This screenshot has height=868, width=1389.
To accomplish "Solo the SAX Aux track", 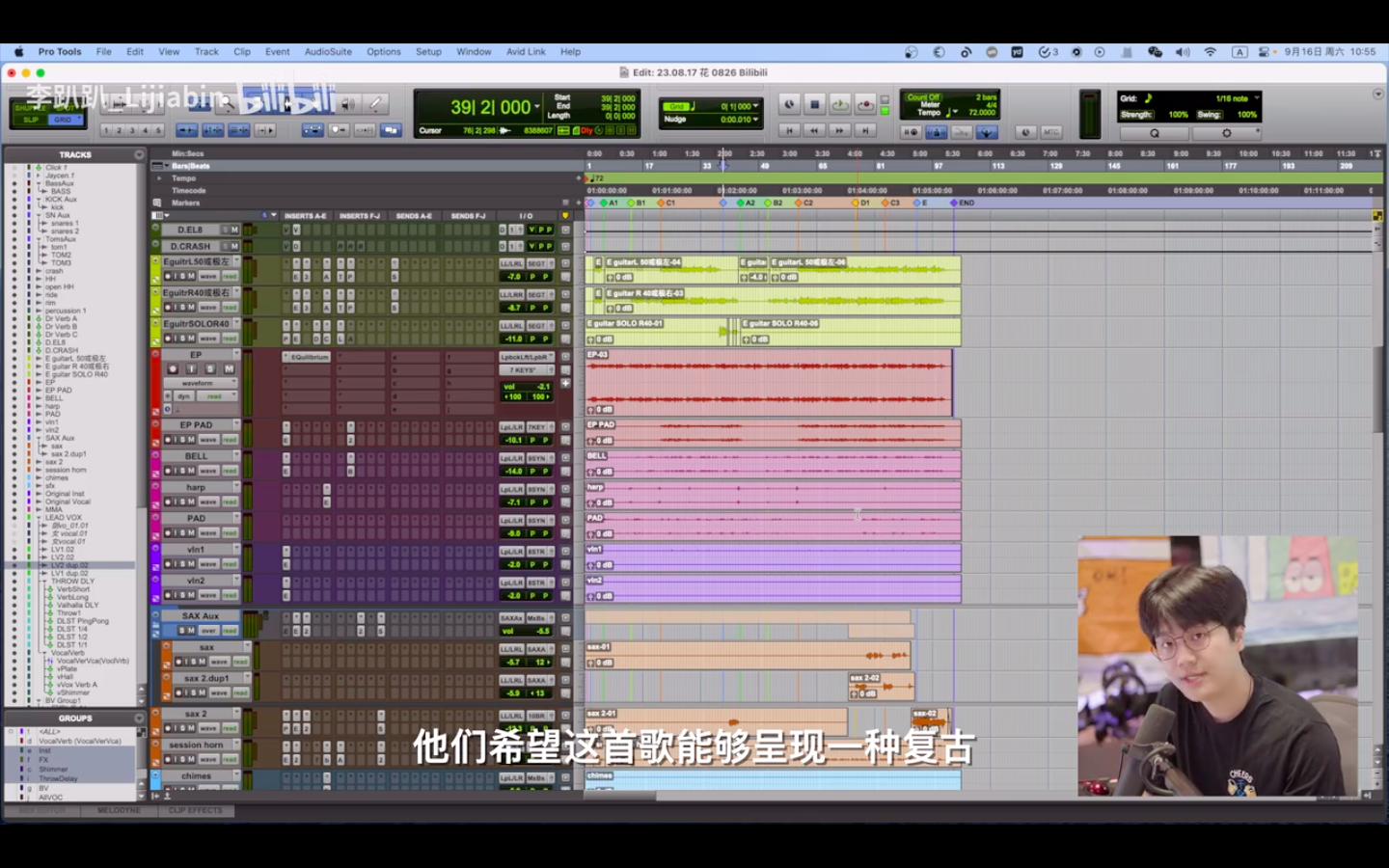I will click(x=181, y=631).
